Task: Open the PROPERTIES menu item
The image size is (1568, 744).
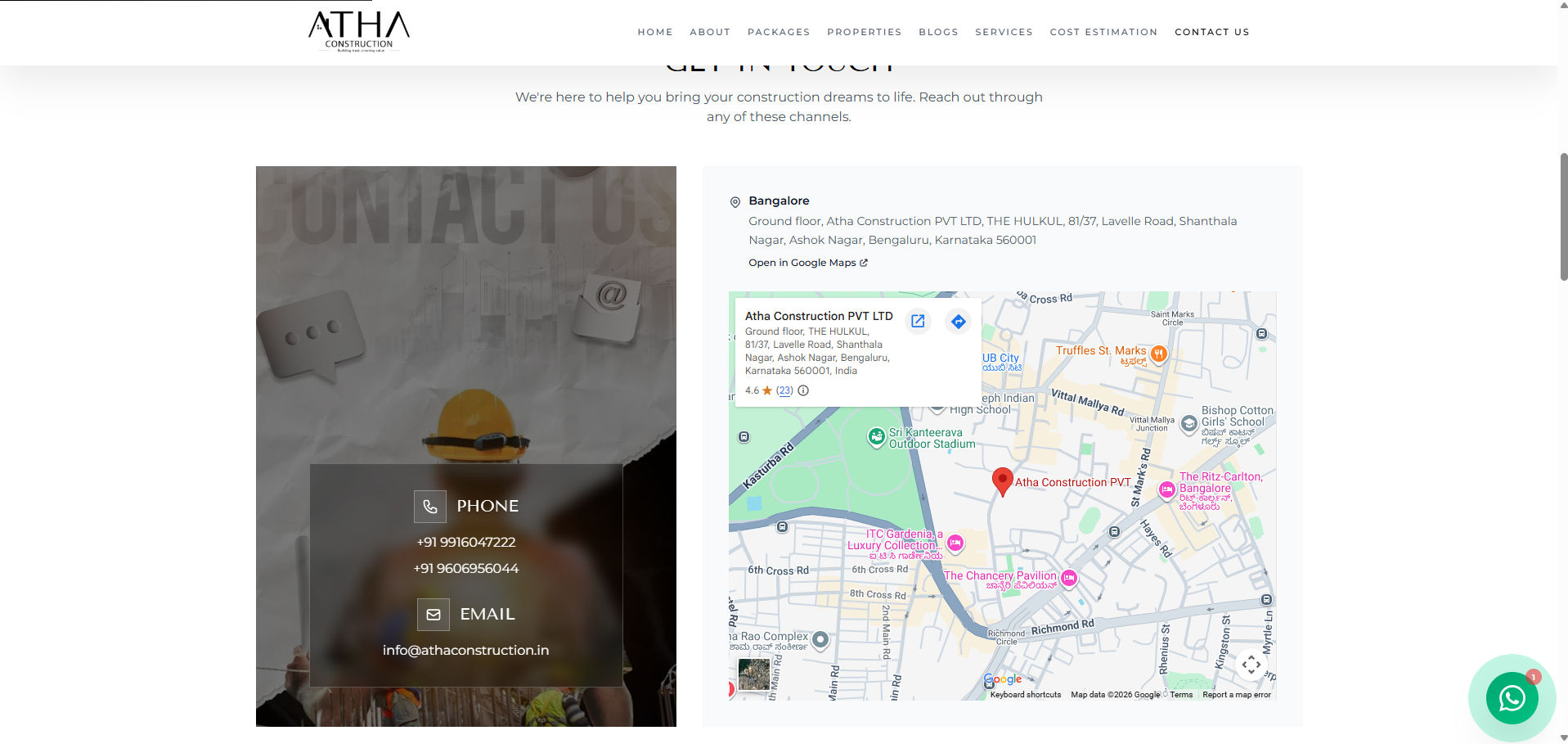Action: [x=865, y=32]
